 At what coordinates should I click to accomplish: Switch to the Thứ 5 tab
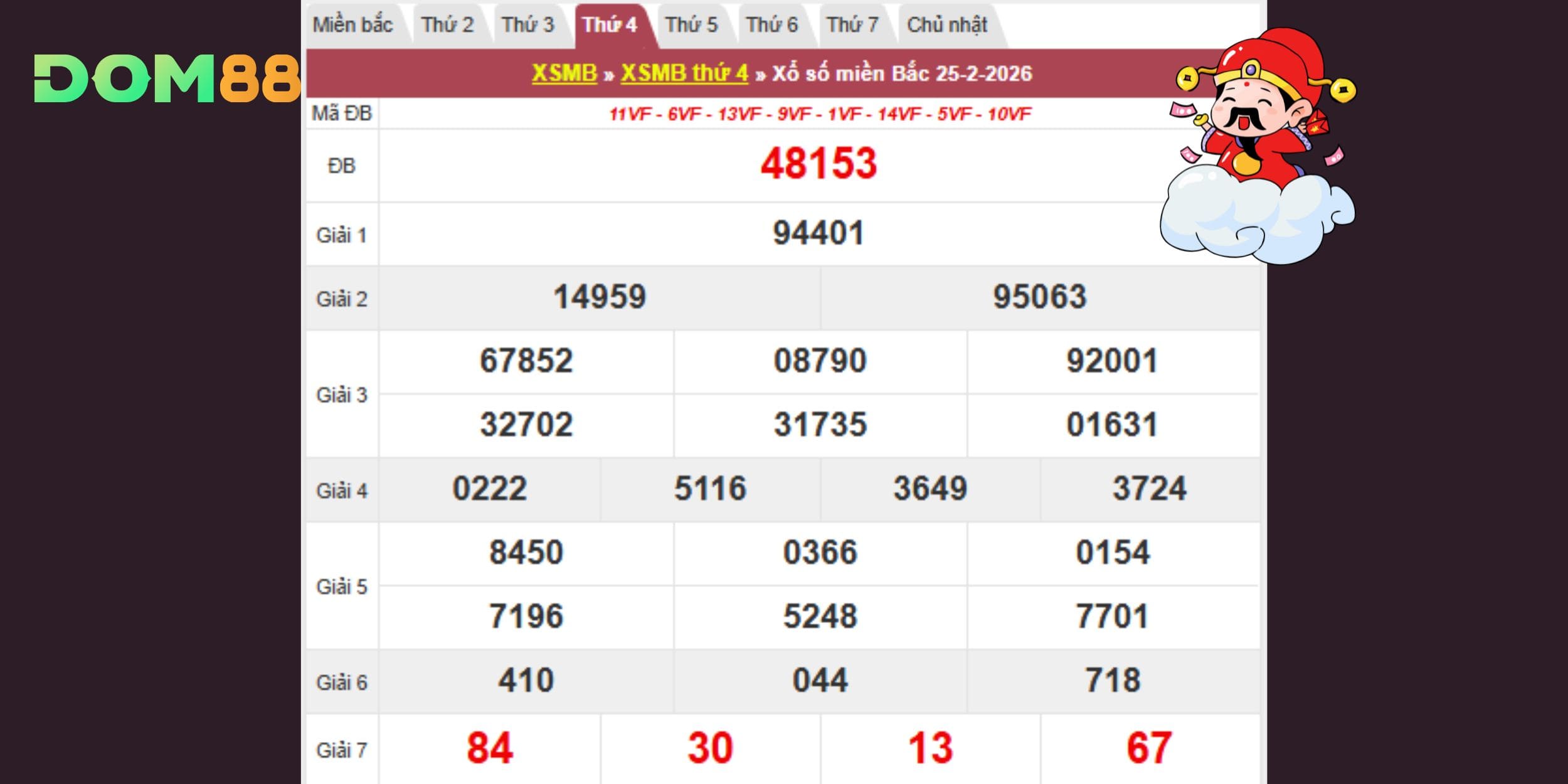[x=691, y=25]
